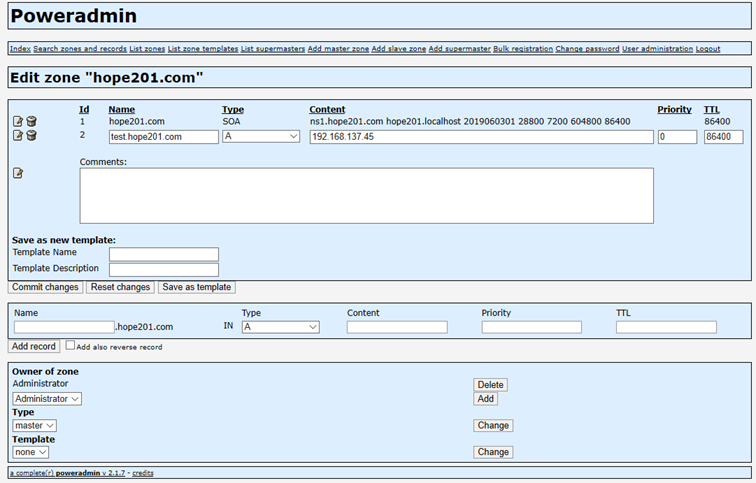
Task: Click Change button for zone Type
Action: click(493, 426)
